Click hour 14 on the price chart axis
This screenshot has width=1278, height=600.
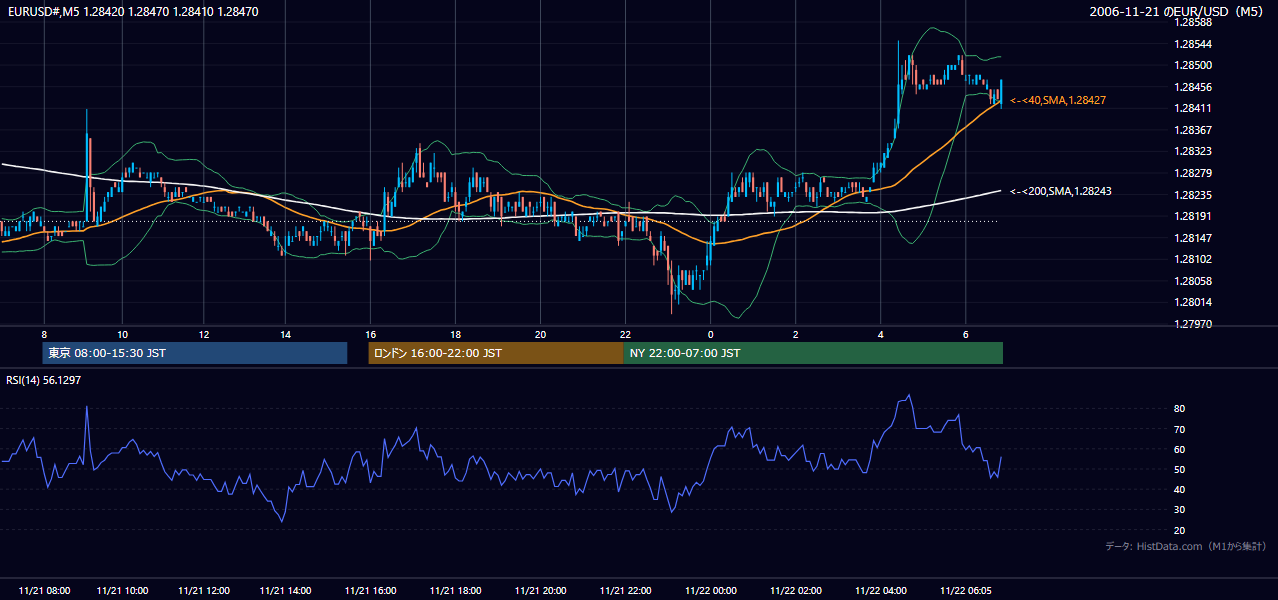click(286, 334)
